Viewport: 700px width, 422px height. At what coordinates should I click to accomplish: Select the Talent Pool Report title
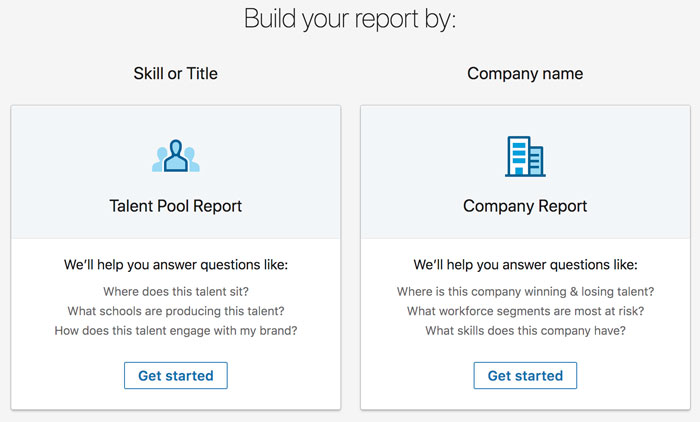point(176,207)
